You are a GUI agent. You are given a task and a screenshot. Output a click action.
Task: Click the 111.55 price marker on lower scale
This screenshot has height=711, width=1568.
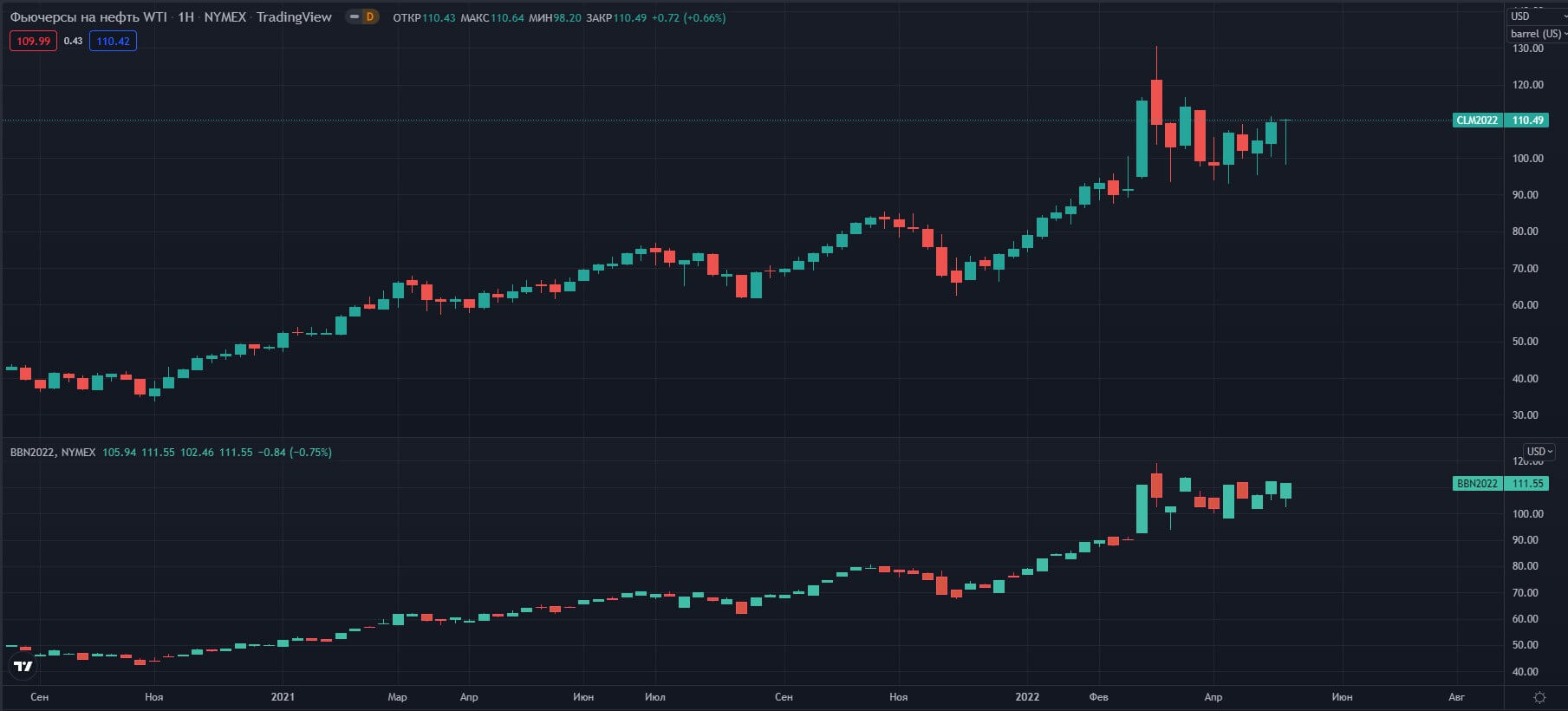point(1527,484)
